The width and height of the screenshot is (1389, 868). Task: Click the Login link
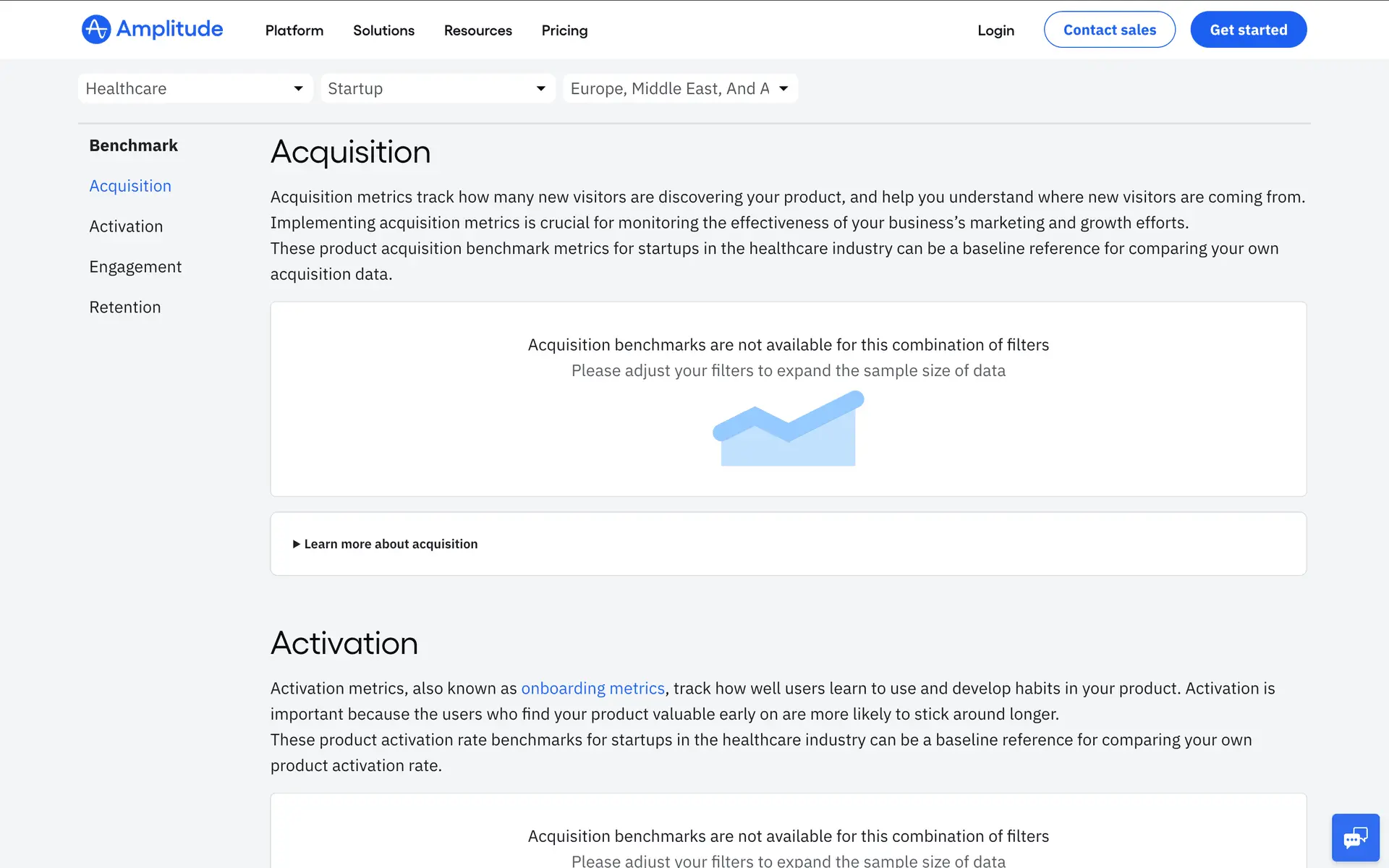coord(995,30)
